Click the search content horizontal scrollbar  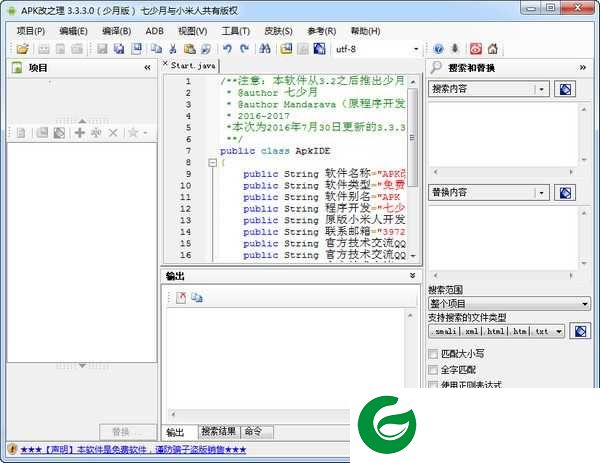point(503,172)
